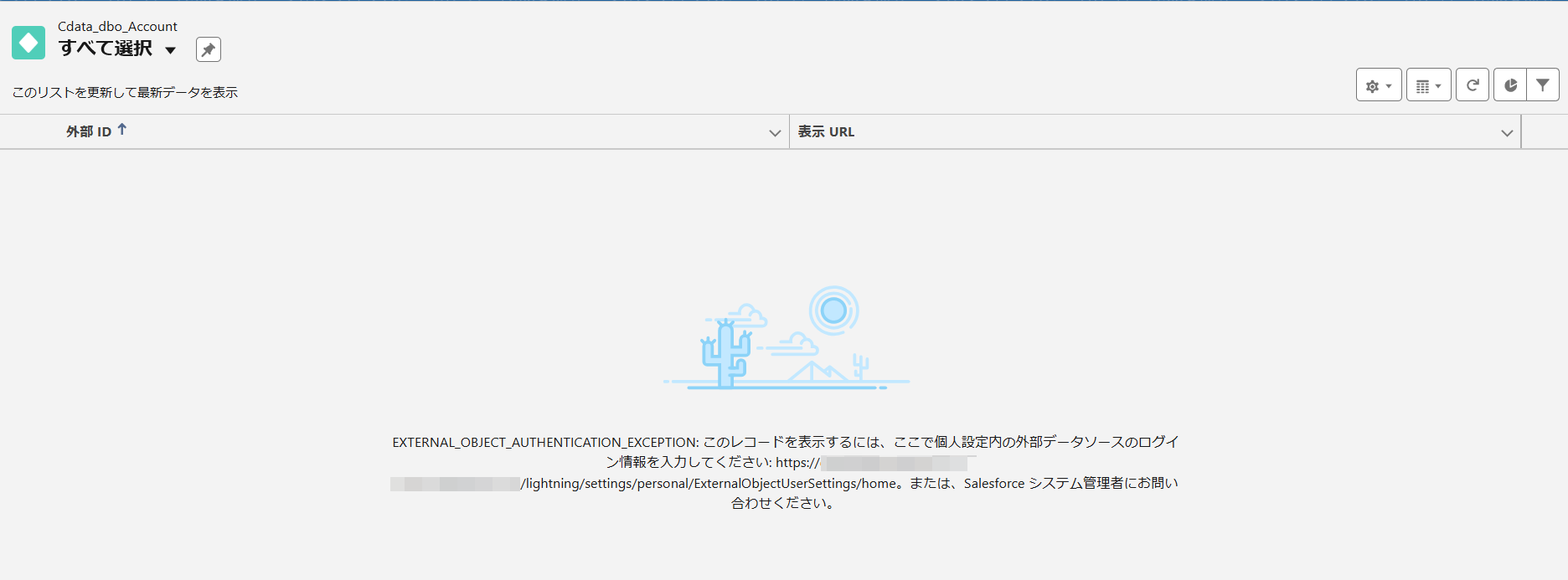Pin the すべて選択 list view
This screenshot has height=580, width=1568.
coord(209,49)
